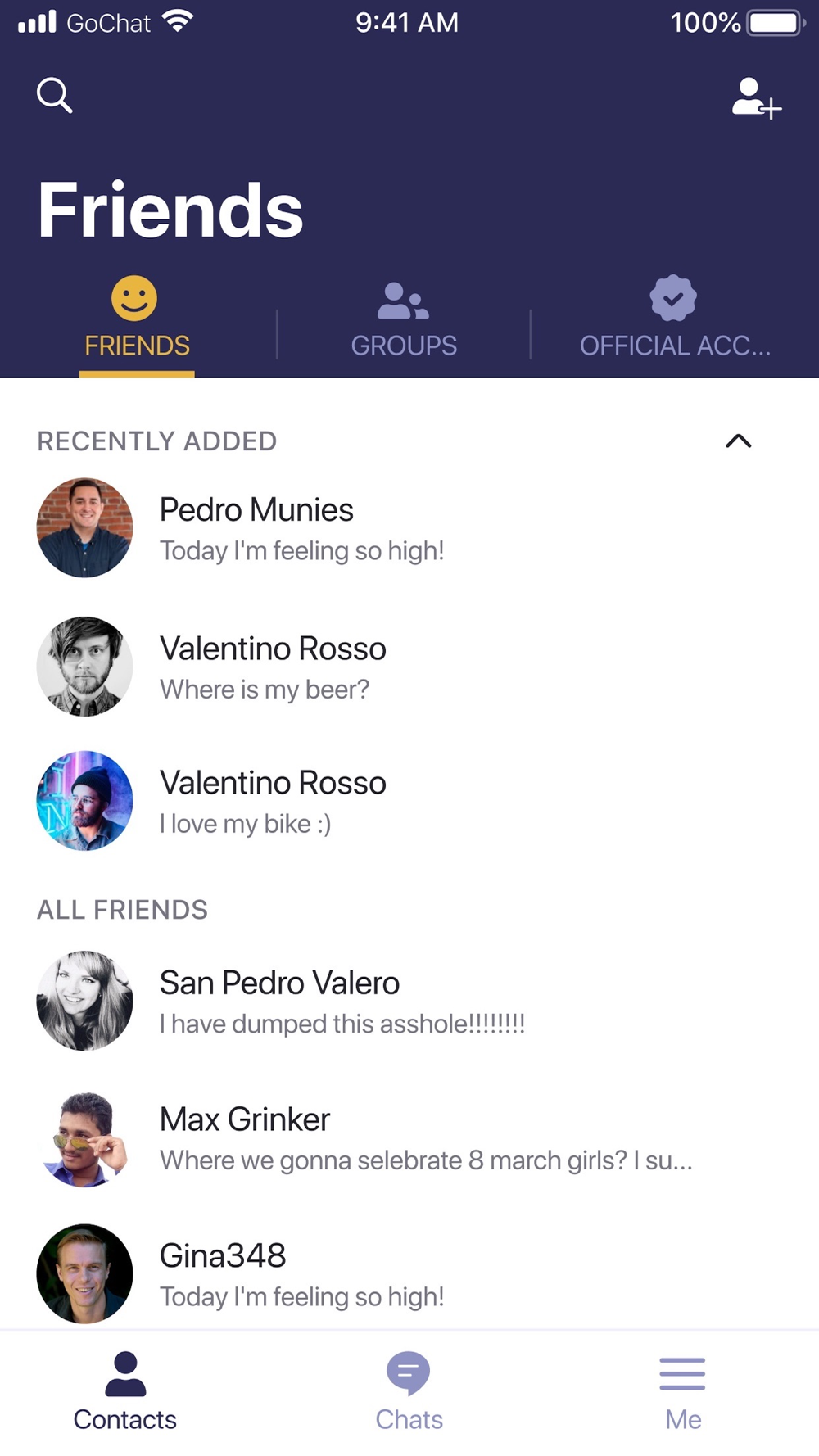The height and width of the screenshot is (1456, 819).
Task: Open Contacts in bottom navigation
Action: (125, 1391)
